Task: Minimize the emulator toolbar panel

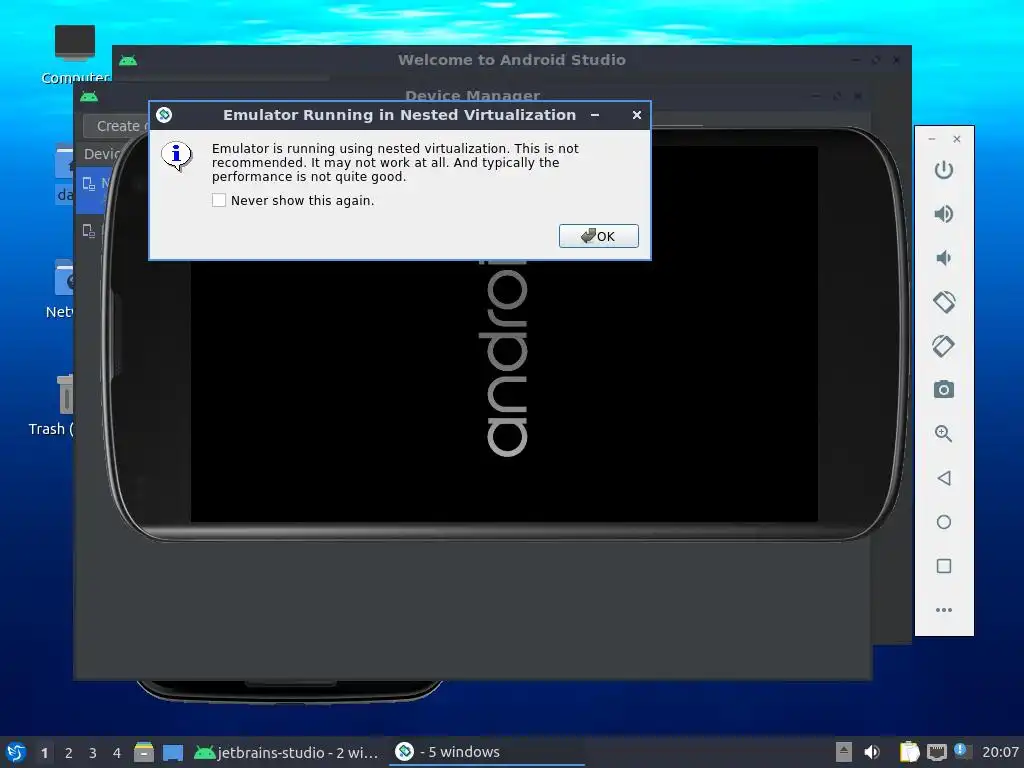Action: pos(932,139)
